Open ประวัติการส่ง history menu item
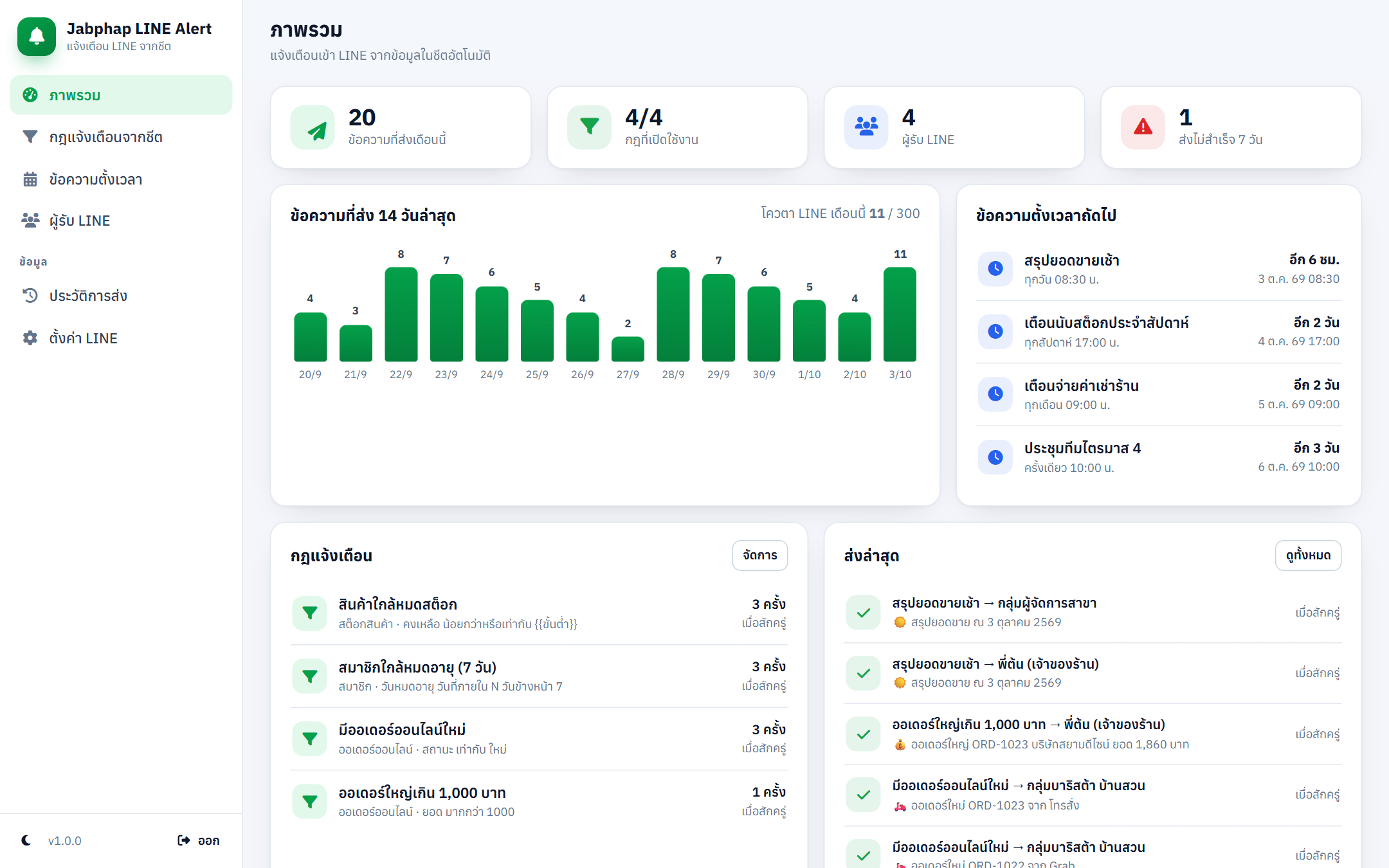 coord(121,296)
